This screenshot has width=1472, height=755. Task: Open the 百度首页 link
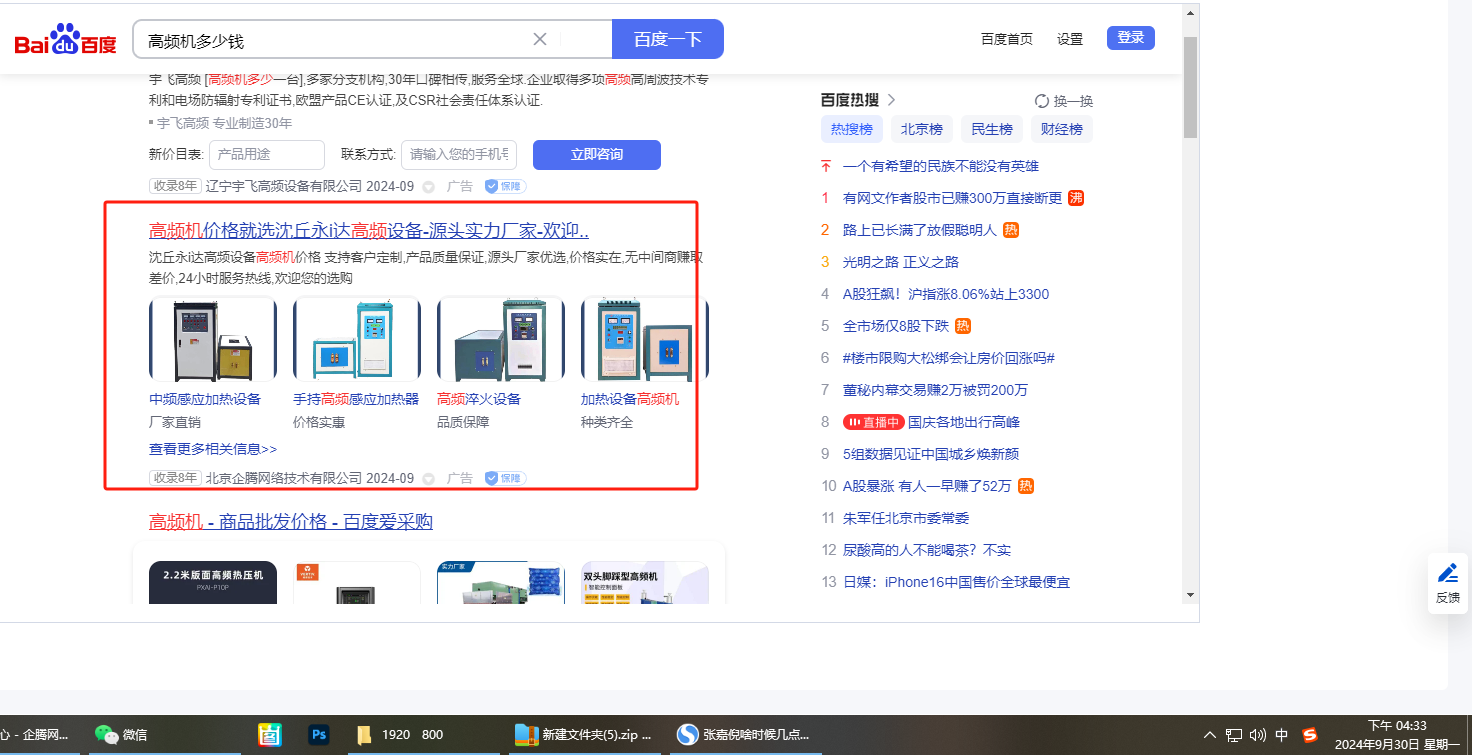[1007, 39]
